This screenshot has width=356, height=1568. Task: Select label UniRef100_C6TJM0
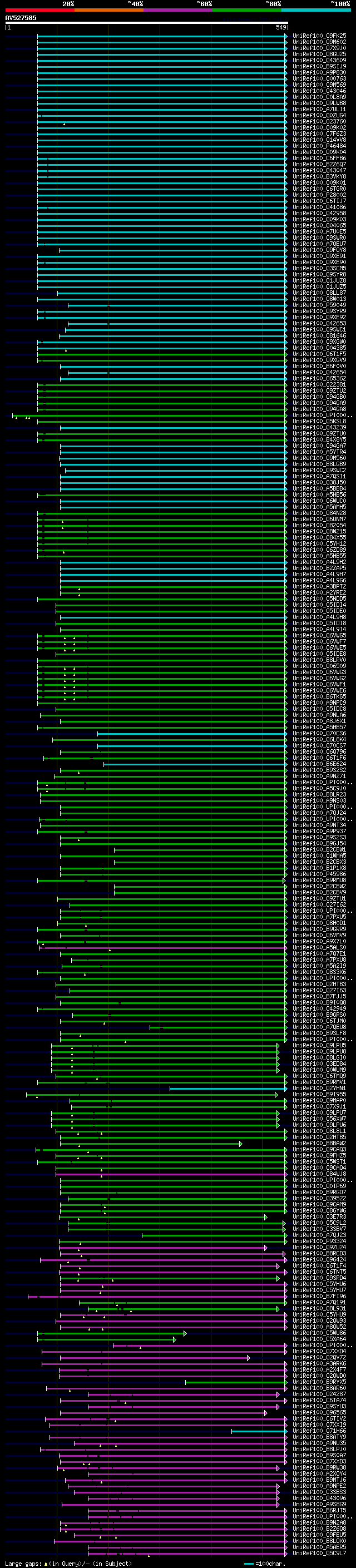[319, 1021]
